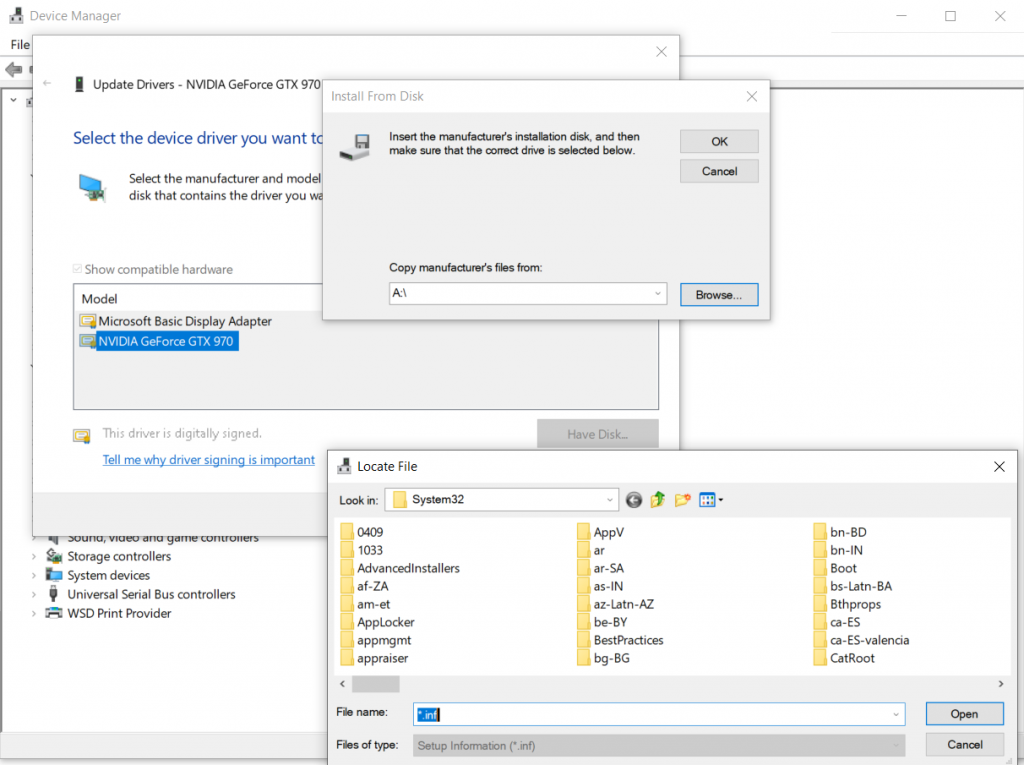
Task: Select the appmgmt folder
Action: click(x=376, y=640)
